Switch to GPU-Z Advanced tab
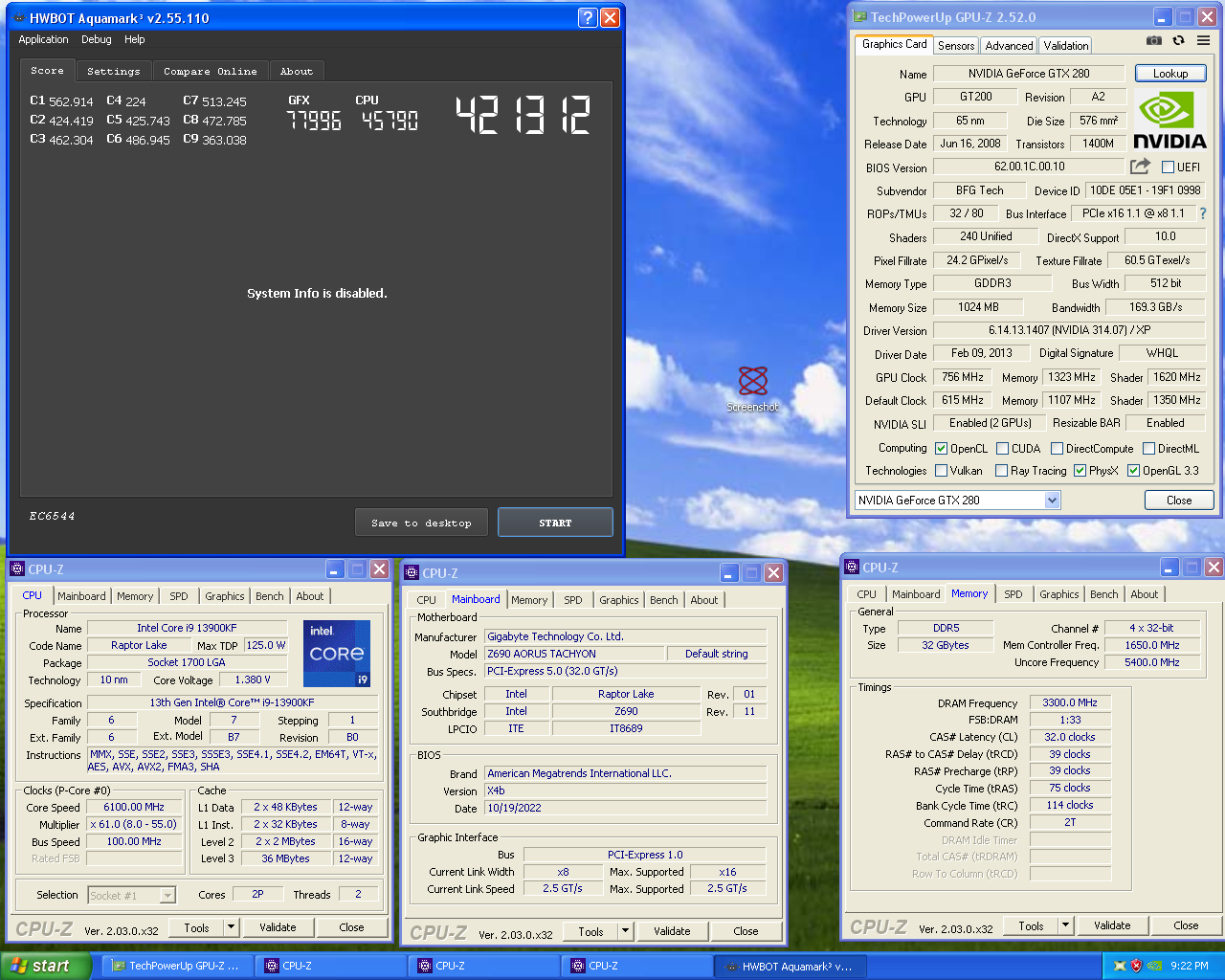This screenshot has height=980, width=1225. [x=1009, y=45]
